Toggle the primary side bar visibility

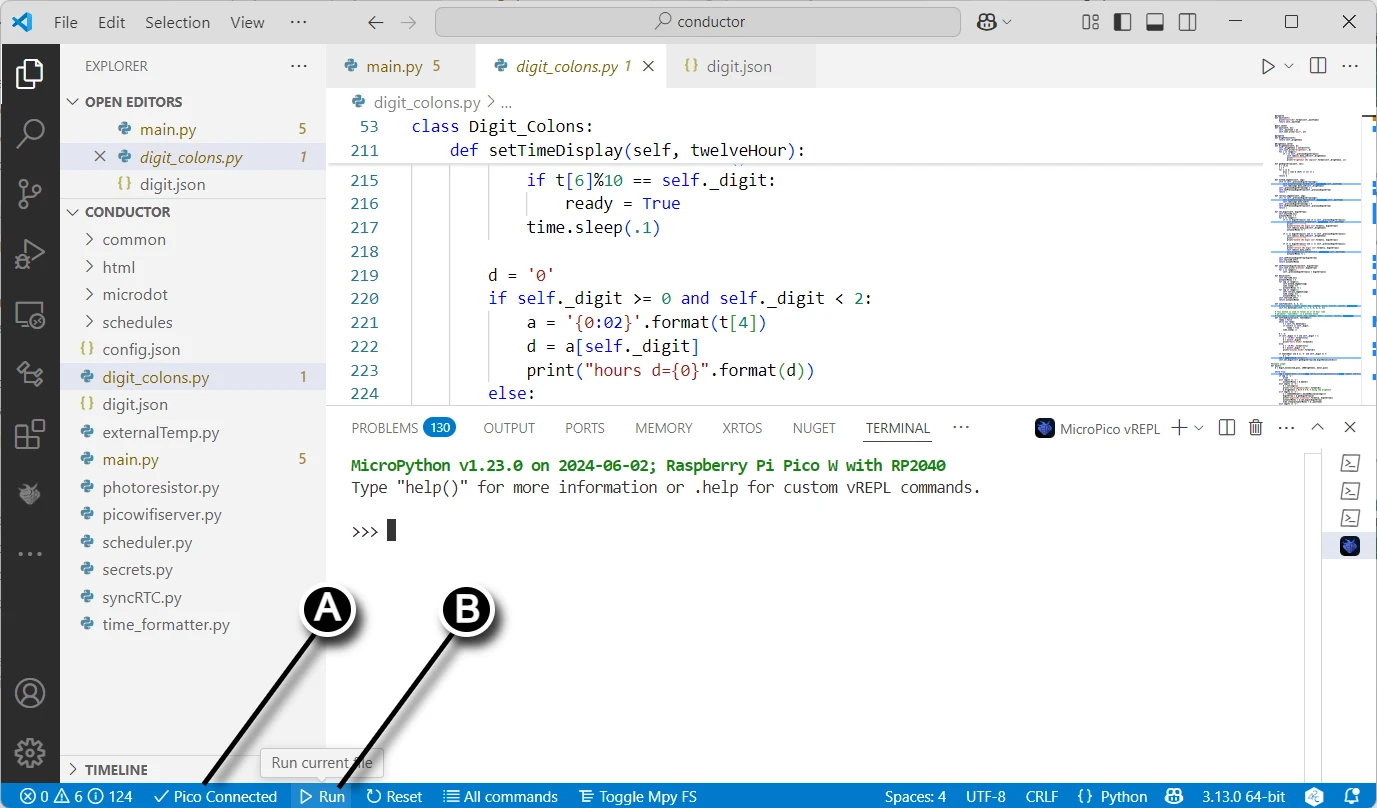(1122, 22)
